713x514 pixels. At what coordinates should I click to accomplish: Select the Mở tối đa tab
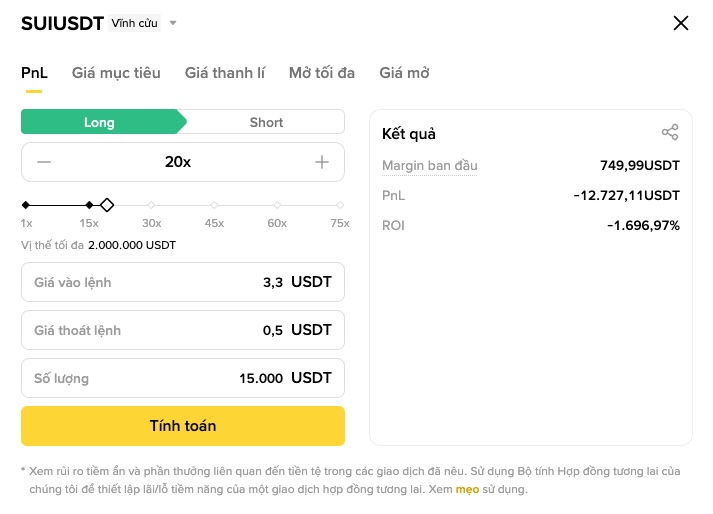[322, 73]
